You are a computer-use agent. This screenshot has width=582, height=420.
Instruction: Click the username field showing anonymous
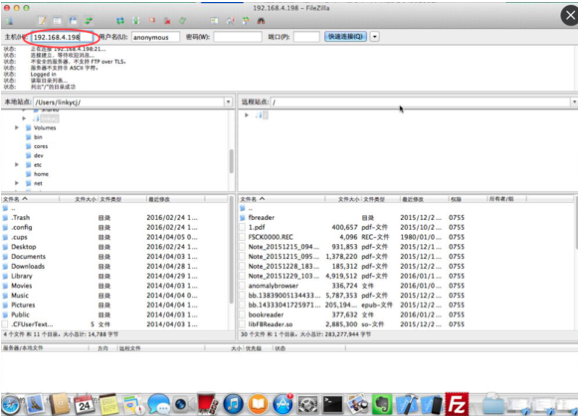[x=155, y=37]
